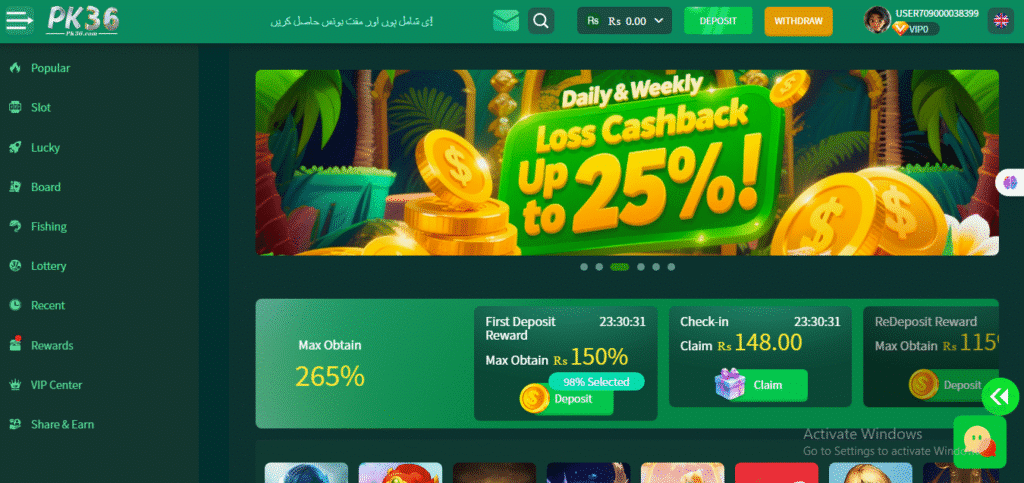Click the Loss Cashback banner
The height and width of the screenshot is (483, 1024).
627,163
